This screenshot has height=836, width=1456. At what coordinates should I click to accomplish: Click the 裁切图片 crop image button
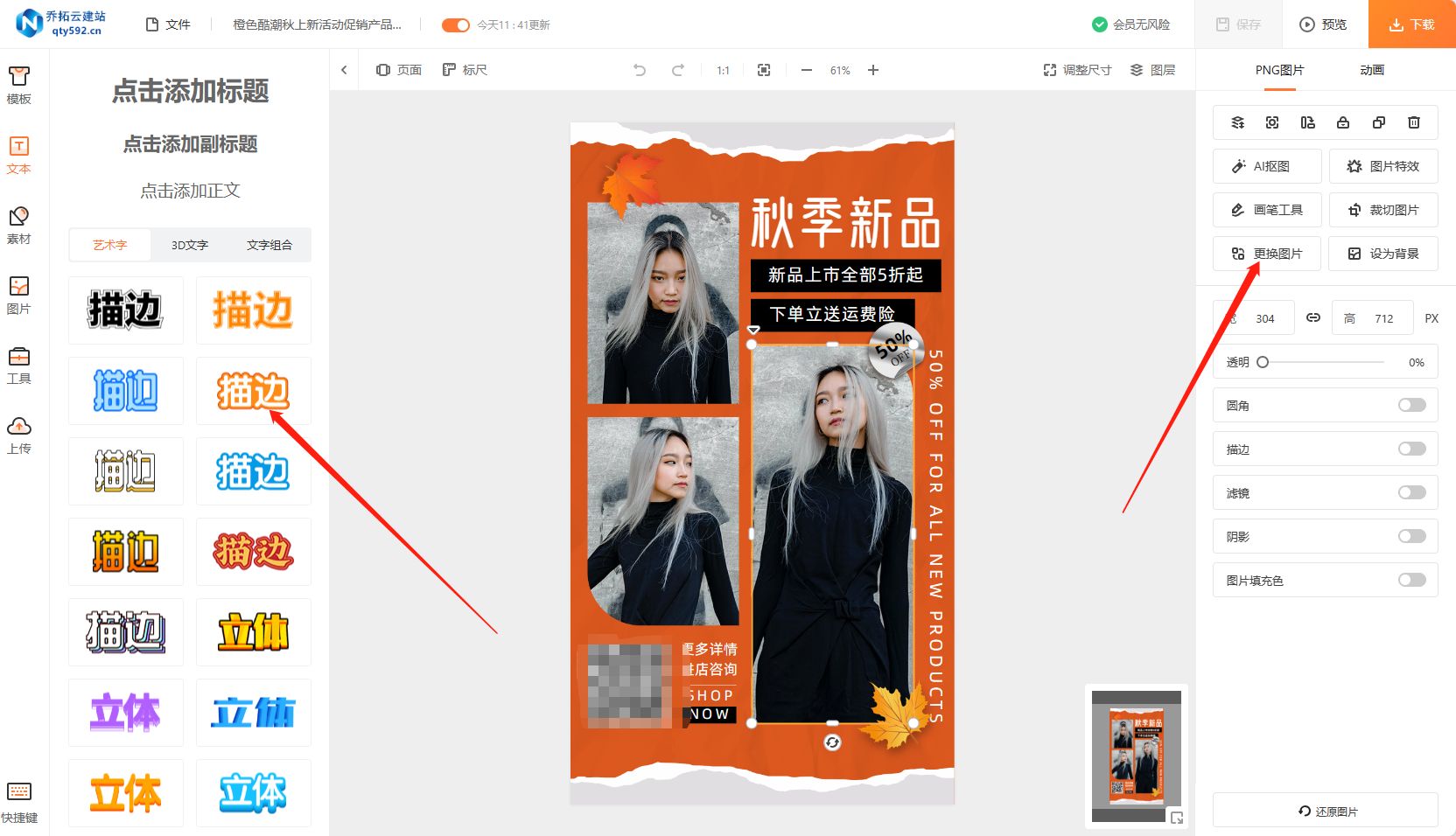click(x=1383, y=210)
